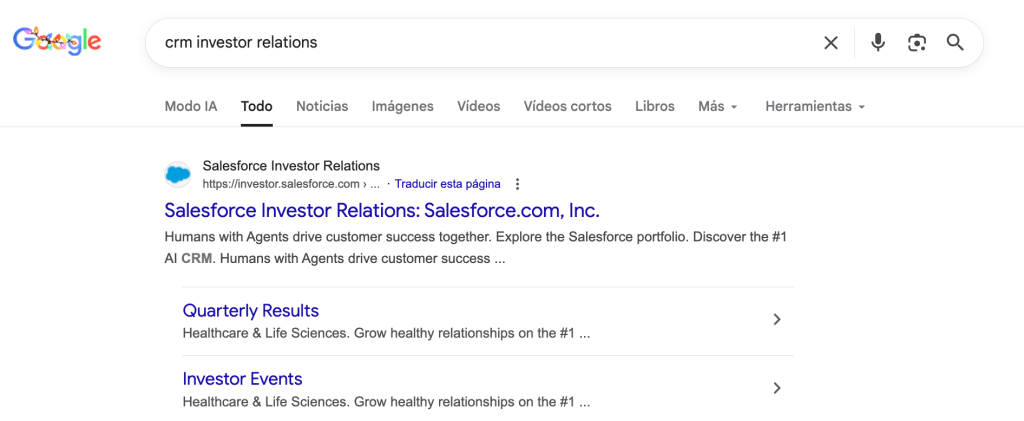
Task: Open Google Lens image search
Action: click(916, 43)
